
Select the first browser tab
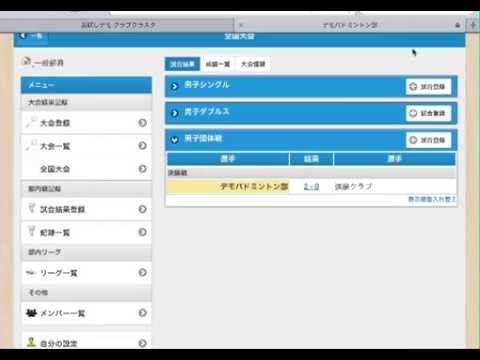point(117,25)
